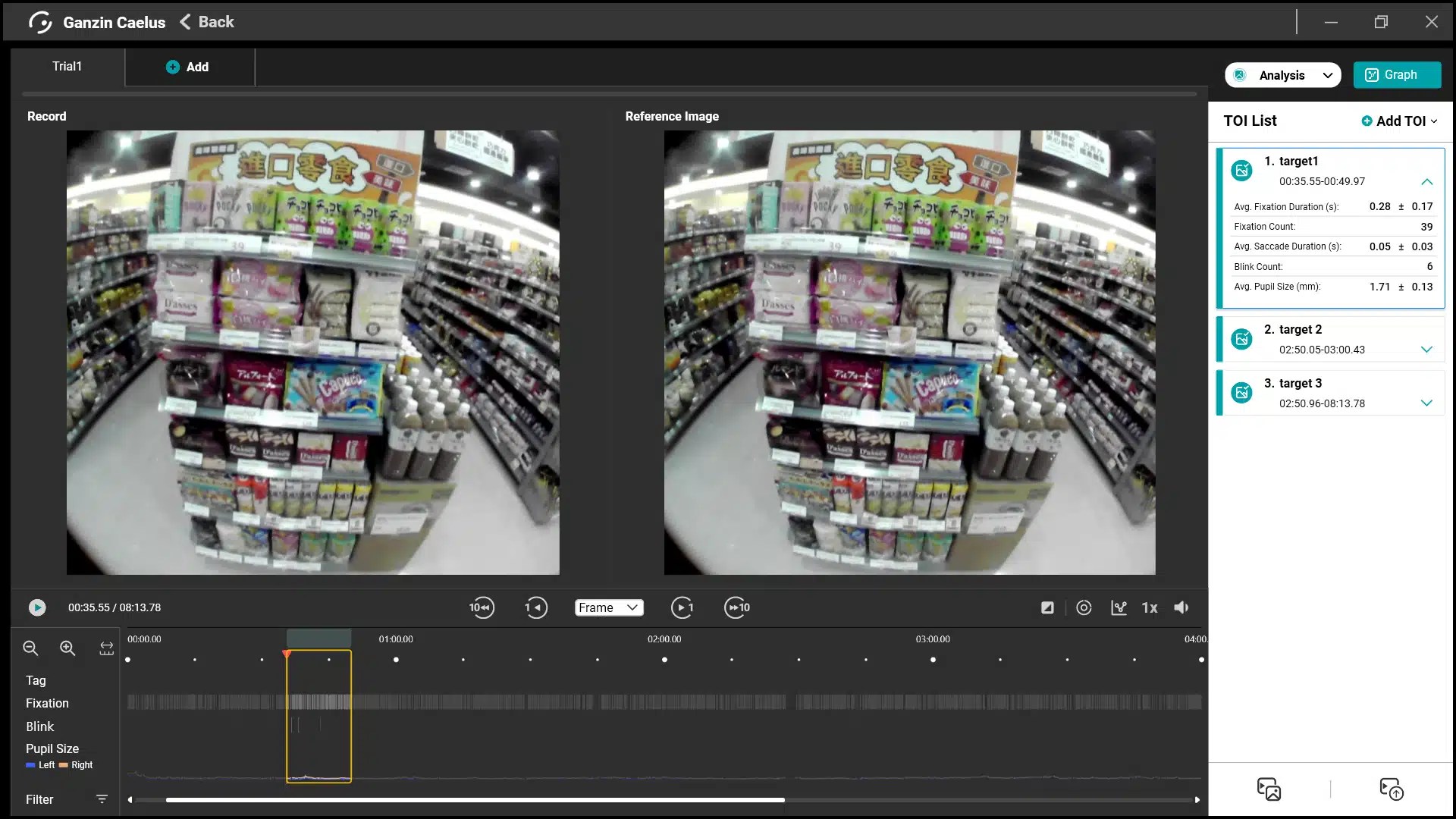1456x819 pixels.
Task: Open the Filter options icon
Action: click(102, 799)
